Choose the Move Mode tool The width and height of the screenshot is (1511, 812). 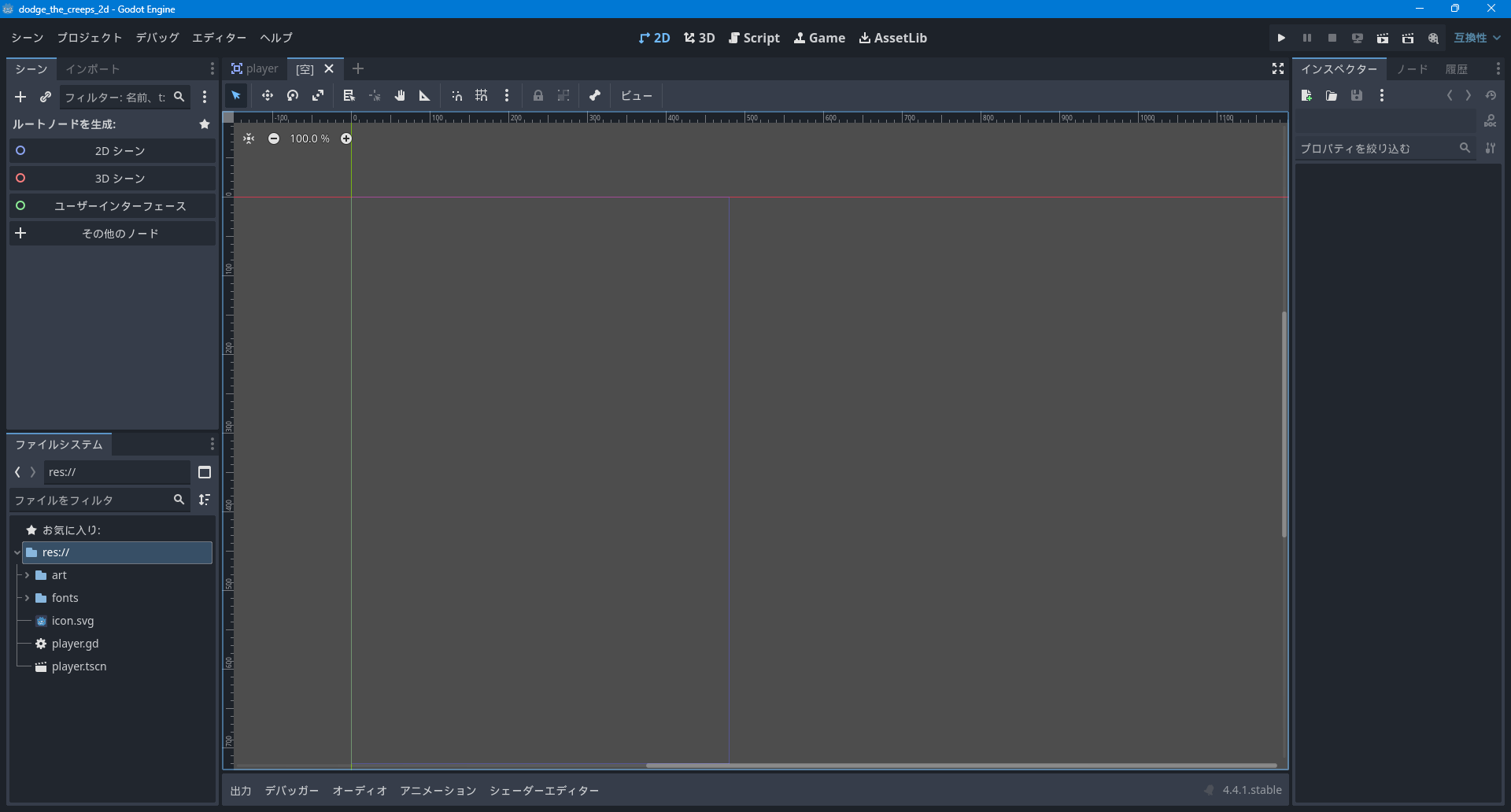click(268, 95)
